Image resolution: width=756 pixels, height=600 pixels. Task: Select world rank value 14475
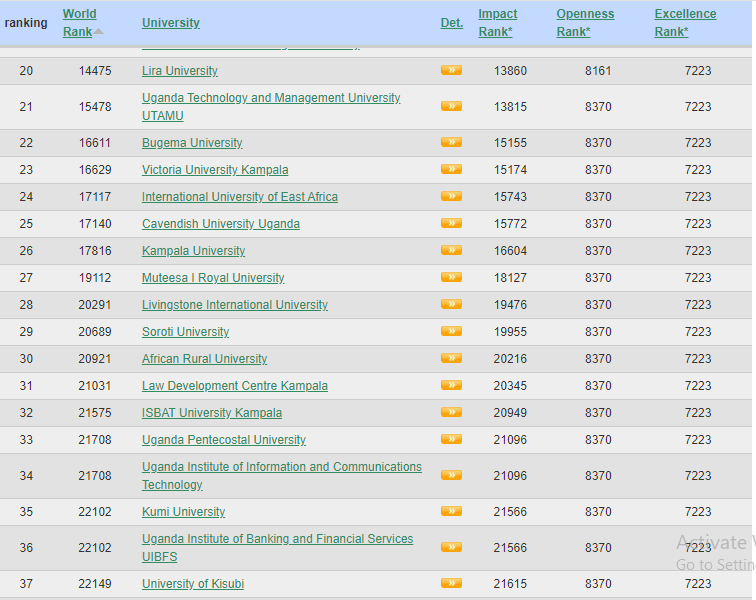tap(95, 71)
